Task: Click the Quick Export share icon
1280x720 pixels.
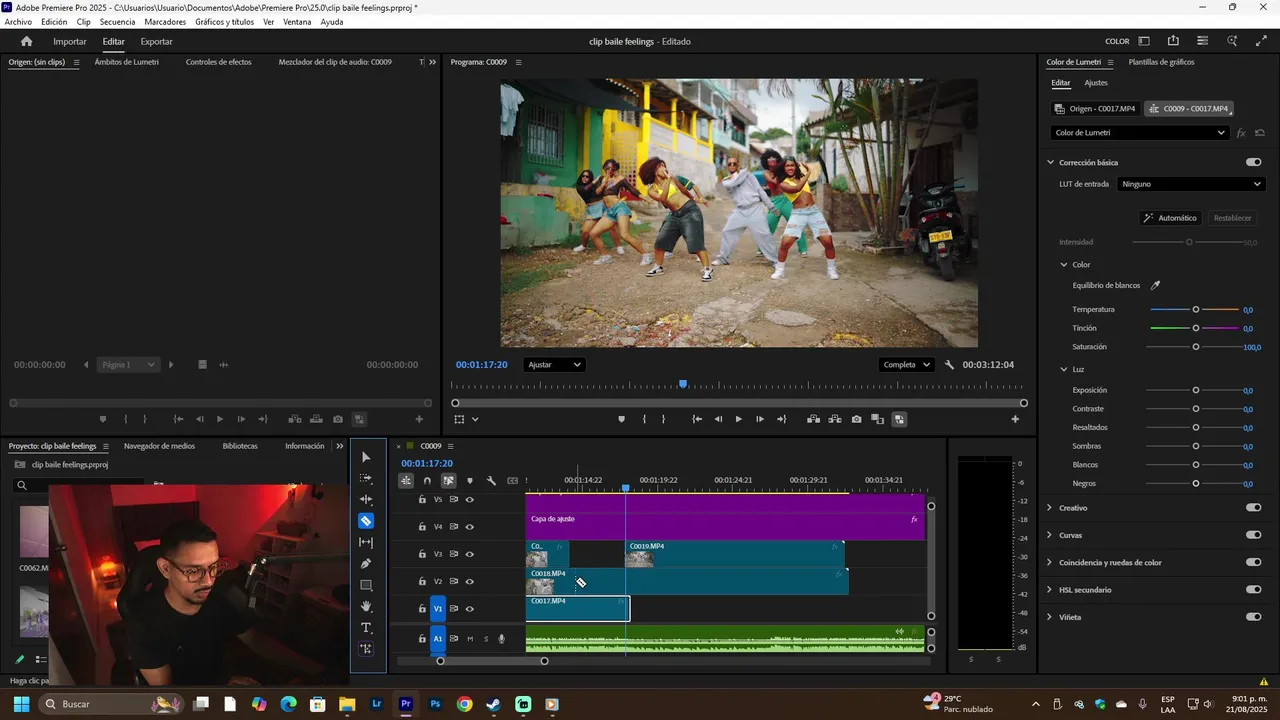Action: [x=1173, y=41]
